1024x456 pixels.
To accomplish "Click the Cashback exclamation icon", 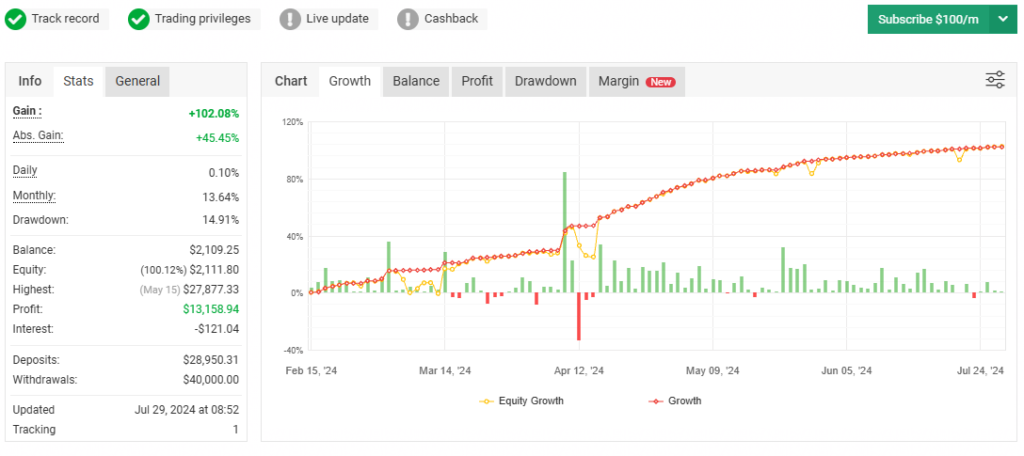I will click(408, 19).
